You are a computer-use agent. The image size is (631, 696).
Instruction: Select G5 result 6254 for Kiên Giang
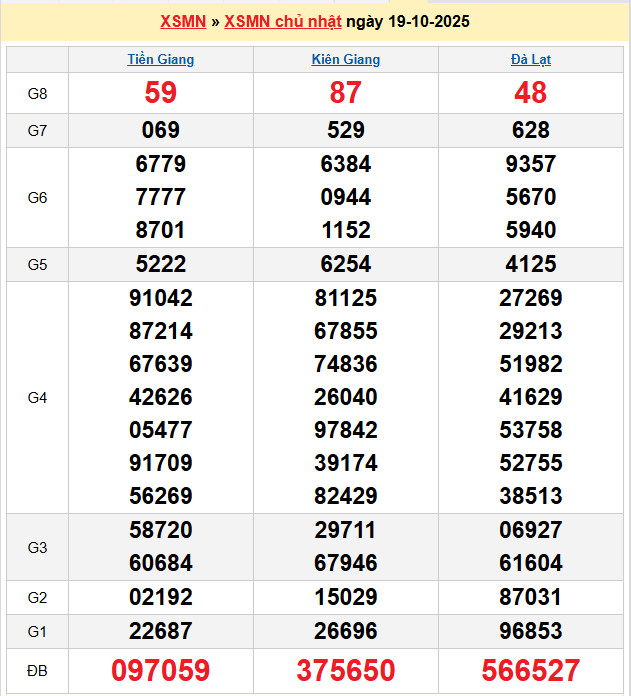(x=346, y=264)
